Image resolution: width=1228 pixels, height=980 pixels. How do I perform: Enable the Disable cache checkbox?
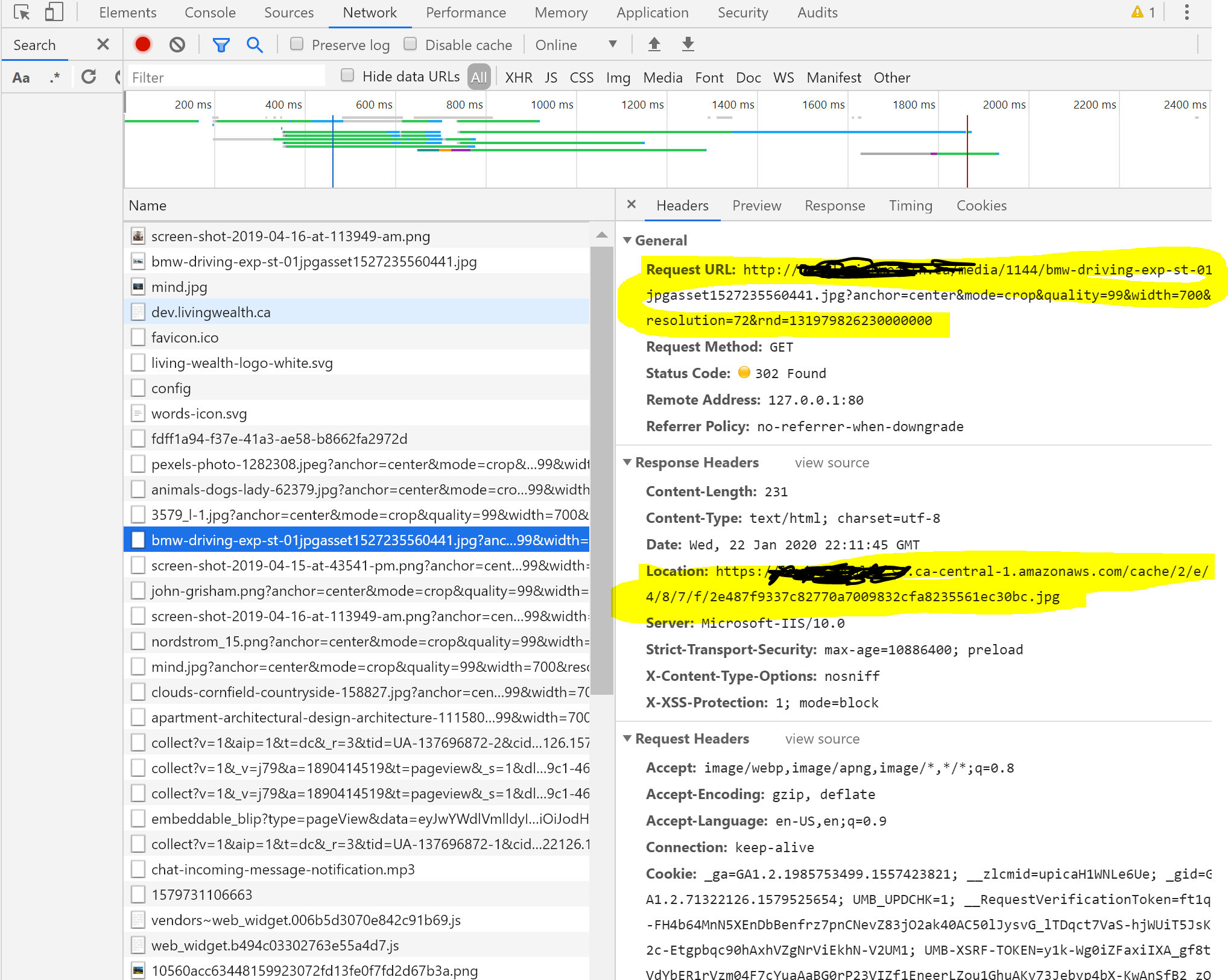pos(410,44)
